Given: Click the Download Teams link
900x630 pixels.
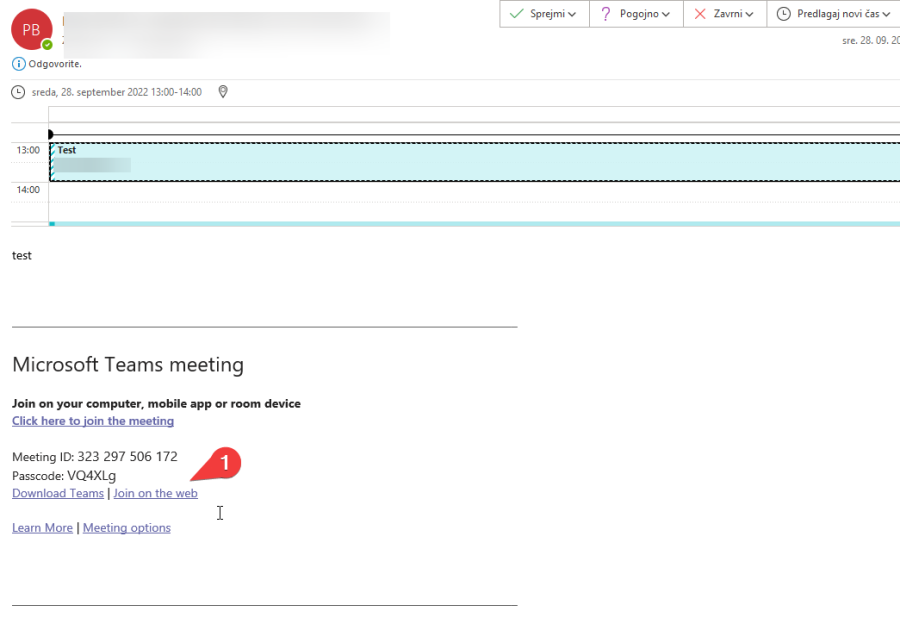Looking at the screenshot, I should (58, 493).
